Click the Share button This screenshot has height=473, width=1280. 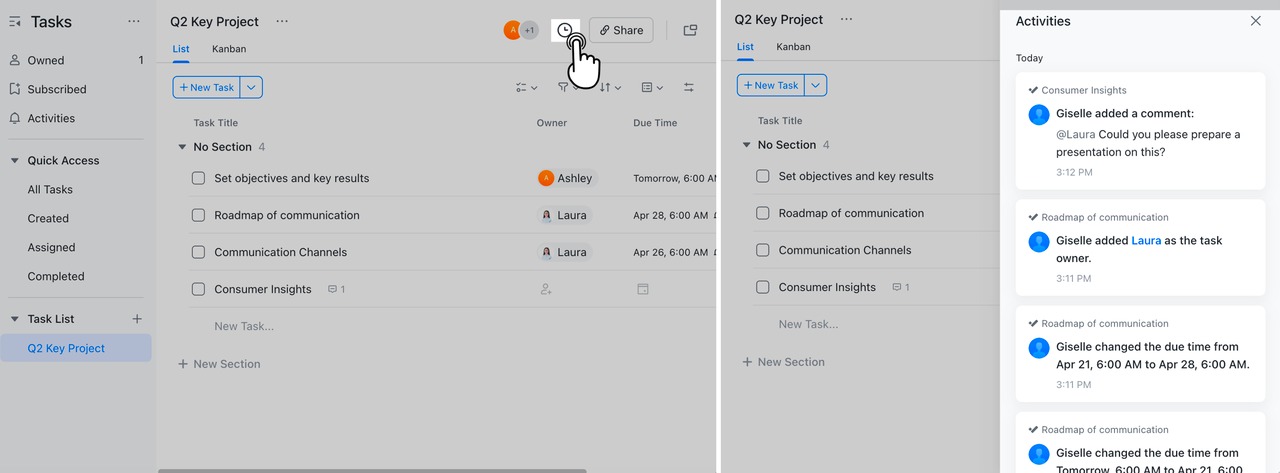[x=620, y=31]
